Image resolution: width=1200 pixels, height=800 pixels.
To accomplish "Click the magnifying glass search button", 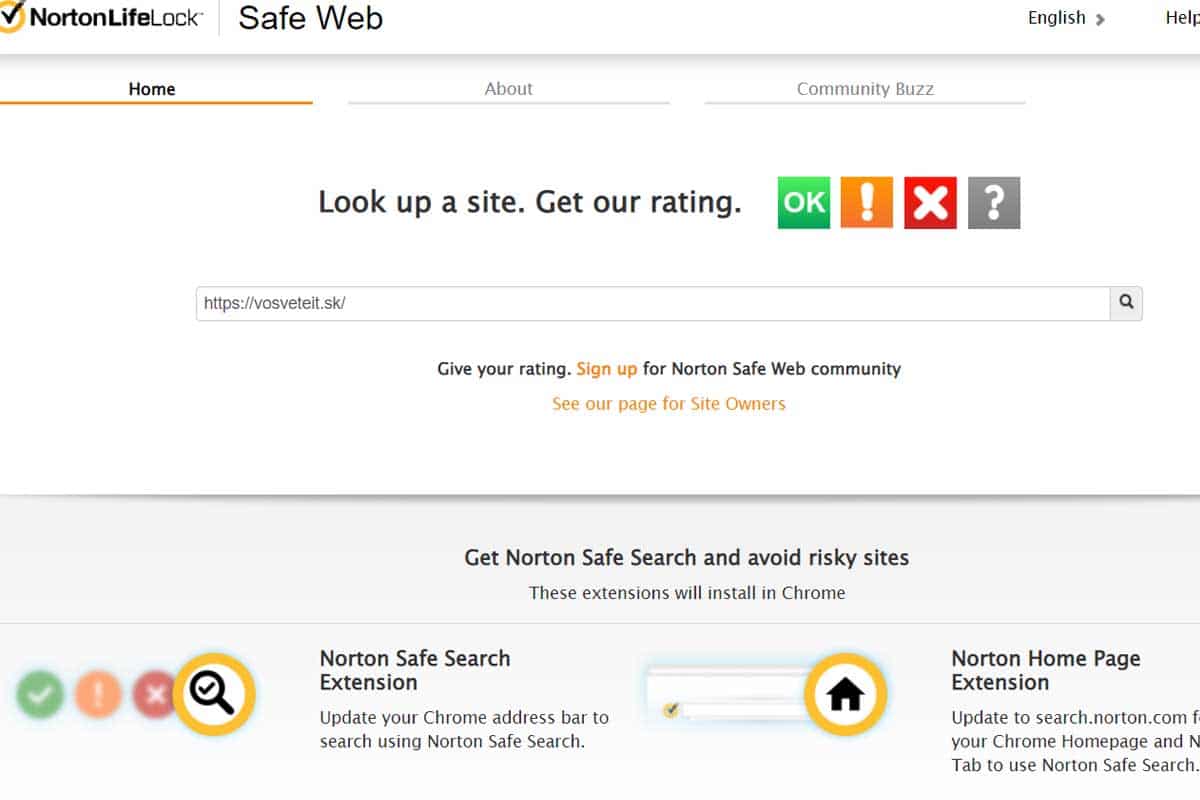I will tap(1126, 303).
